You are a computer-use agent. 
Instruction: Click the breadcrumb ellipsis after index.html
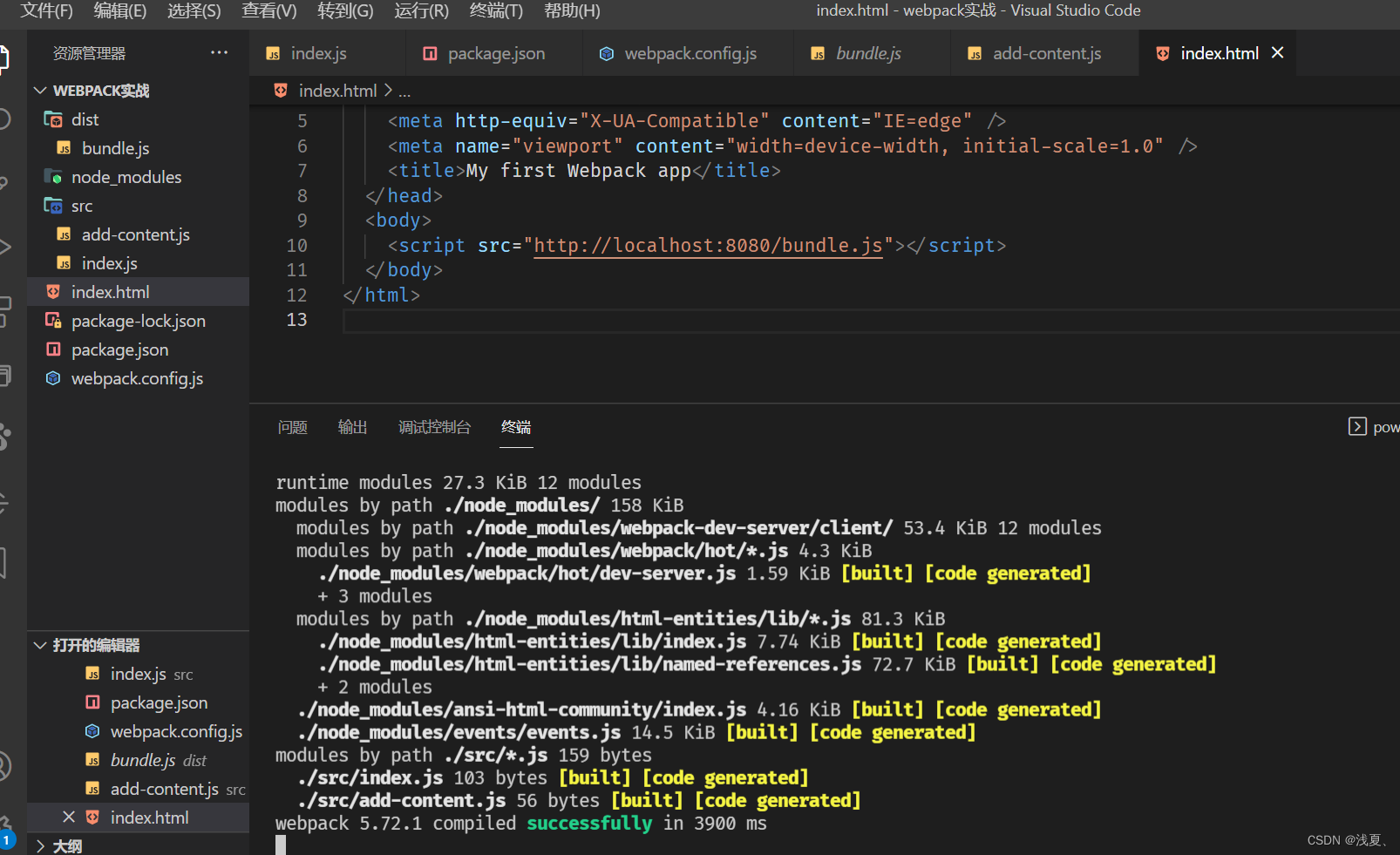click(x=404, y=91)
